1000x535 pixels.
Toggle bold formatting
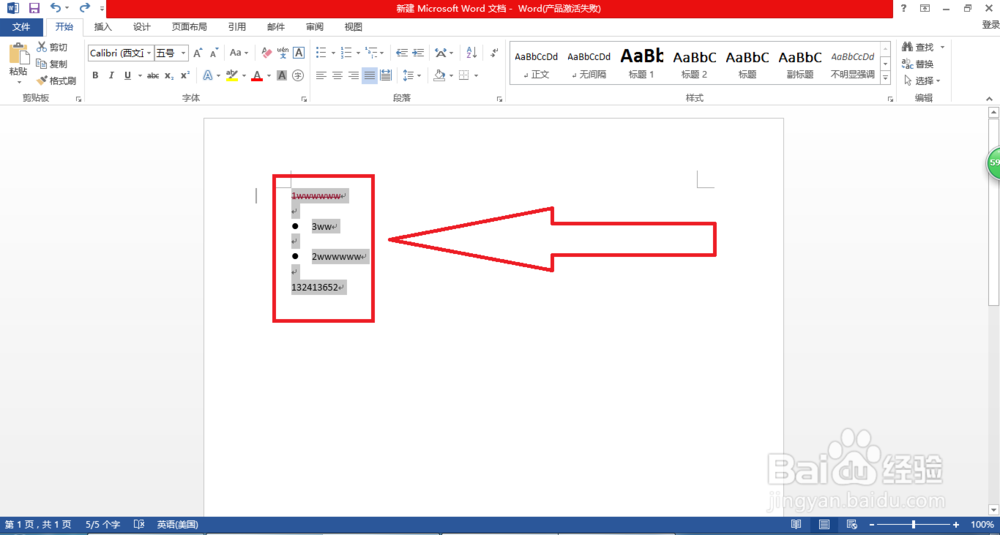point(96,75)
